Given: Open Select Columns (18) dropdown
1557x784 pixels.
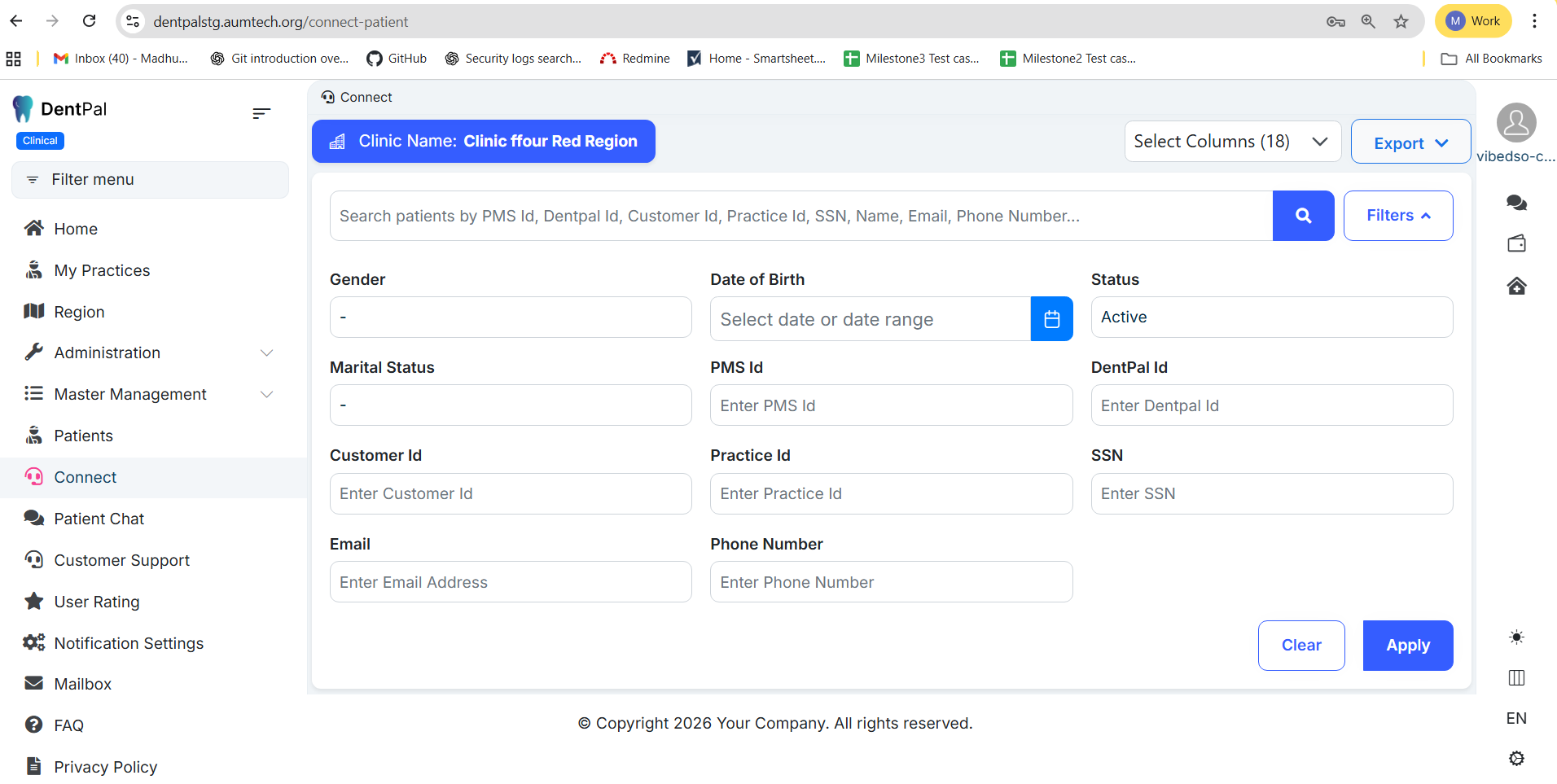Looking at the screenshot, I should (1232, 142).
